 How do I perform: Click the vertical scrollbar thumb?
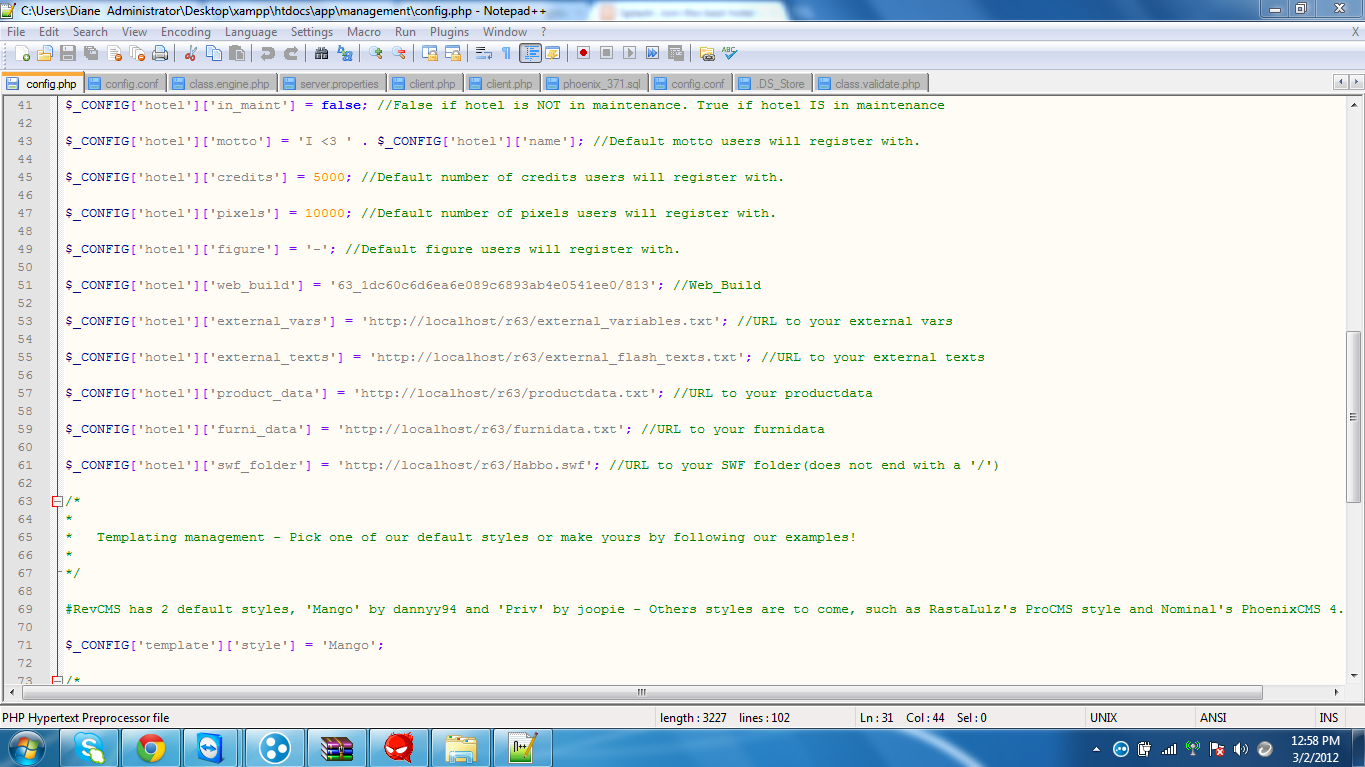coord(1354,417)
